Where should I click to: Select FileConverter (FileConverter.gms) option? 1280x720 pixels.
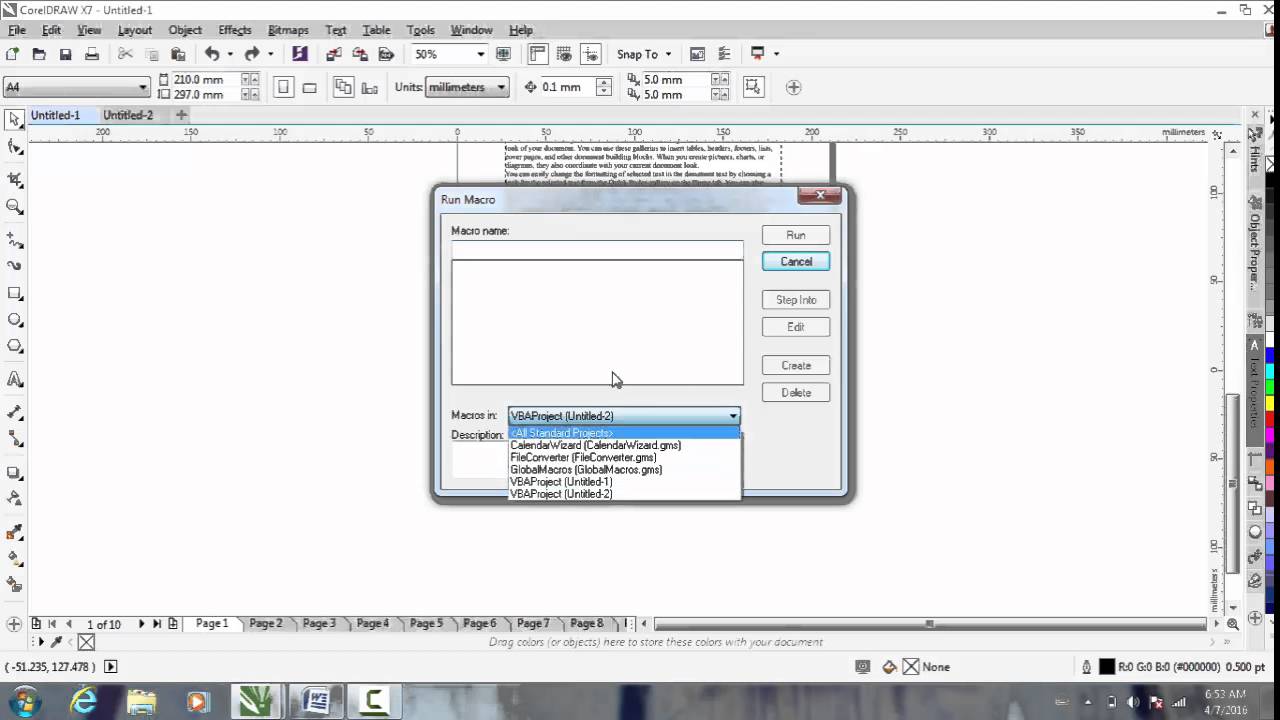(x=625, y=457)
